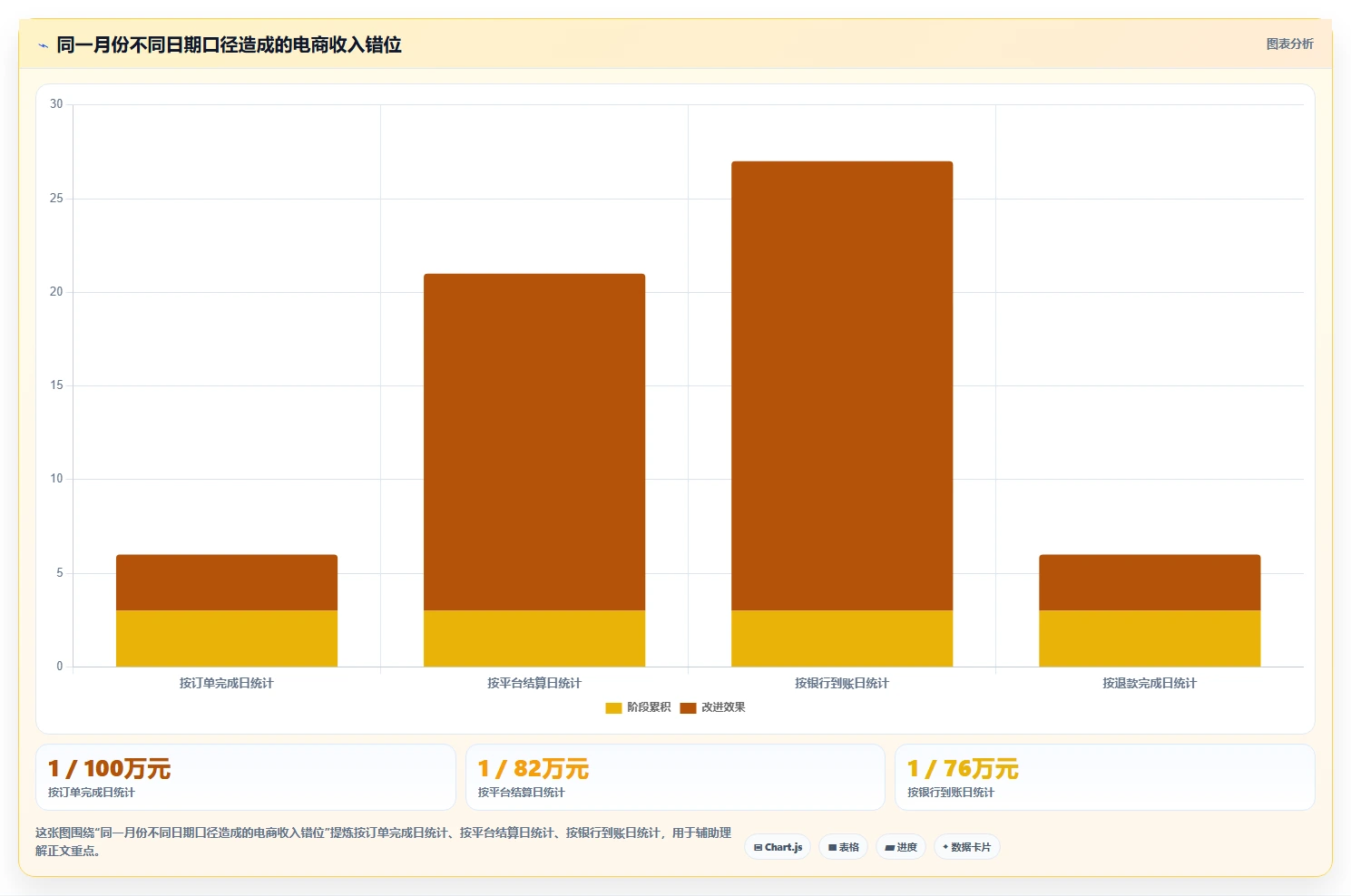Click the x-axis label 按银行到账日统计
The image size is (1351, 896).
tap(842, 683)
